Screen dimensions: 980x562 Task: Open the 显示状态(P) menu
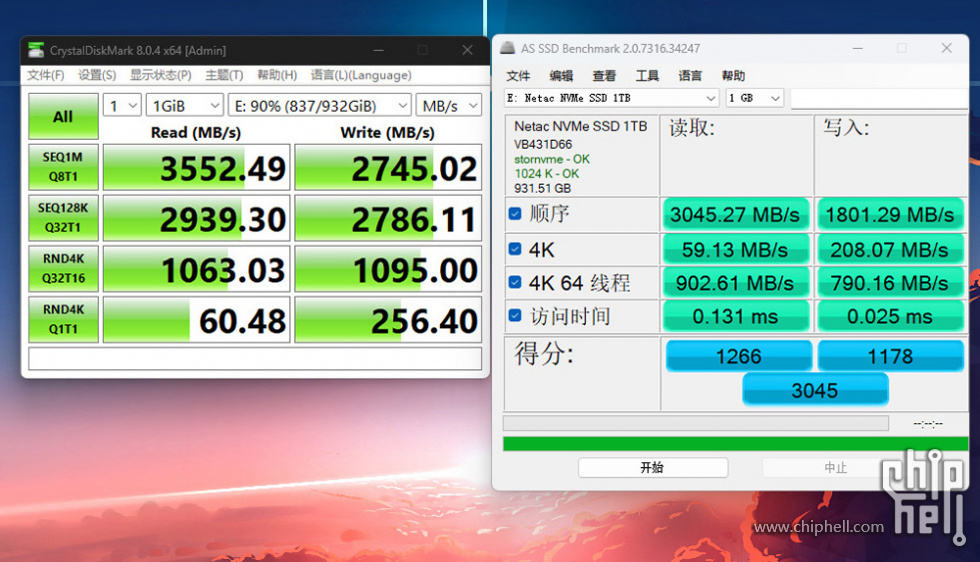tap(161, 75)
